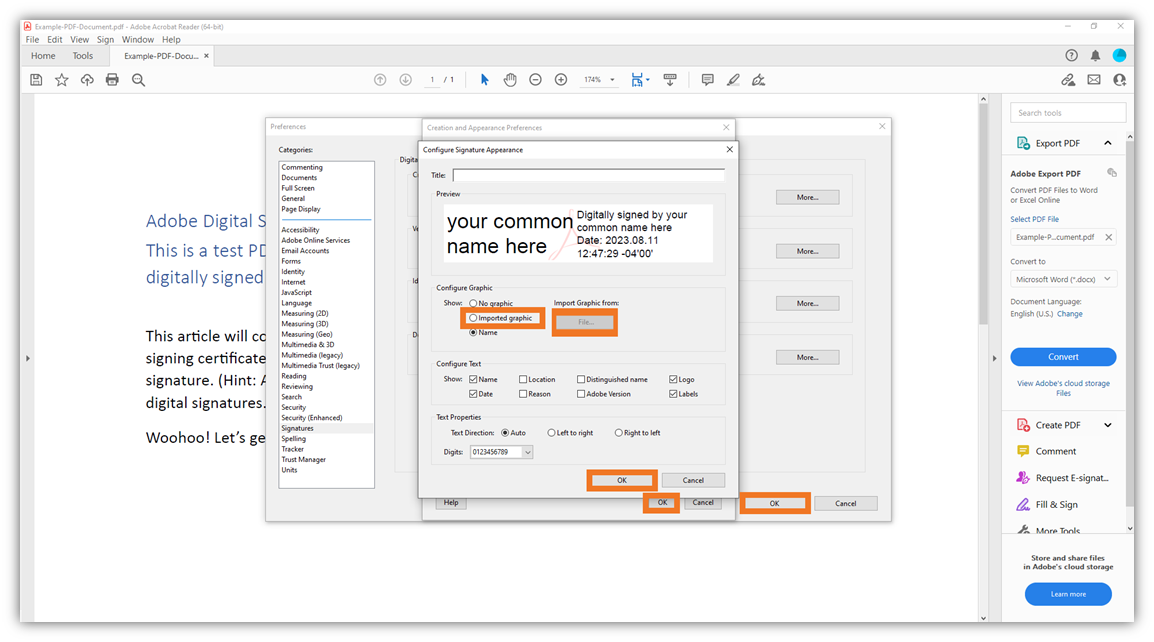Choose Left to right text direction
The image size is (1154, 642).
click(551, 433)
